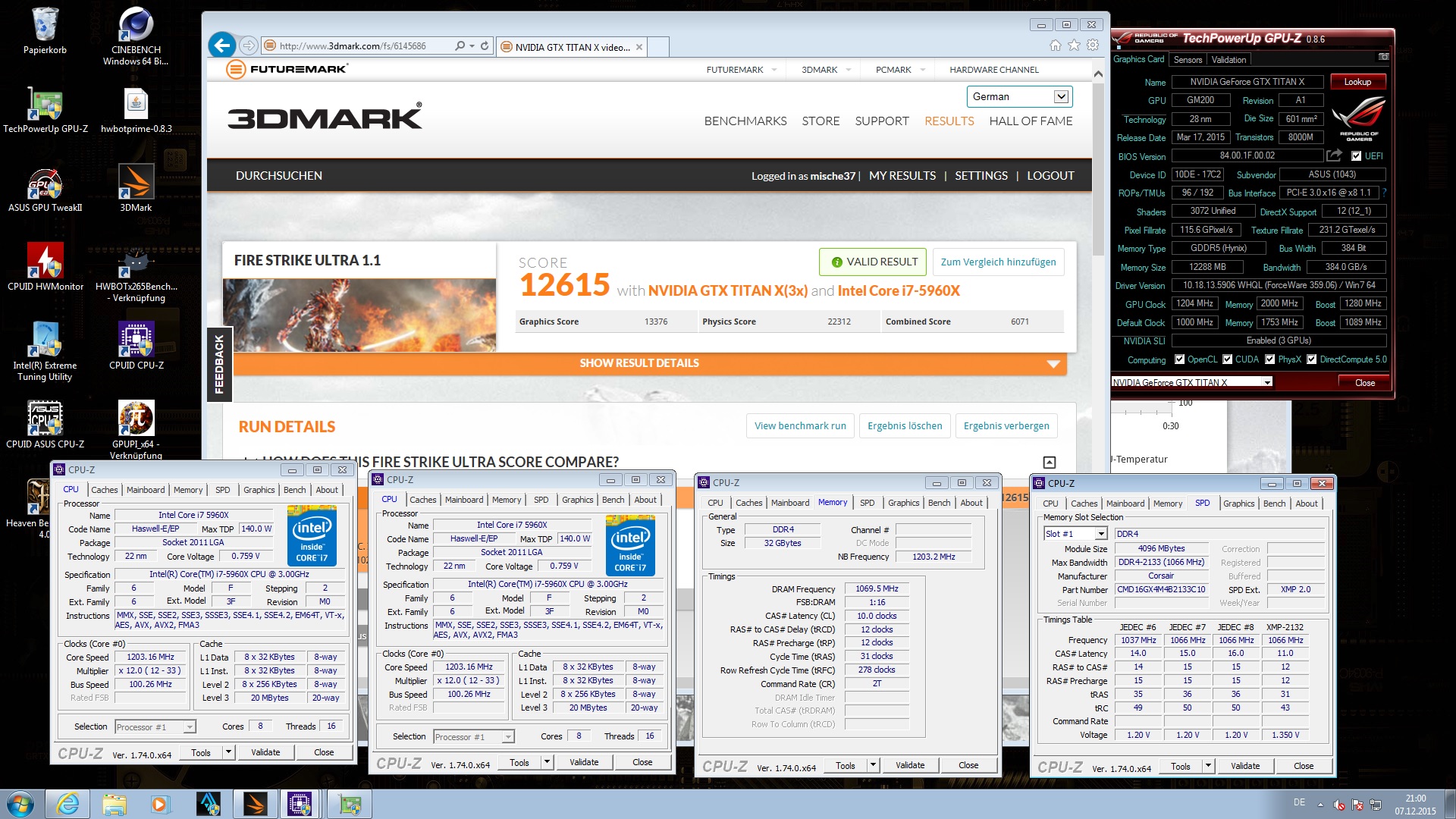Launch Intel Extreme Tuning Utility icon
The image size is (1456, 819).
[45, 351]
